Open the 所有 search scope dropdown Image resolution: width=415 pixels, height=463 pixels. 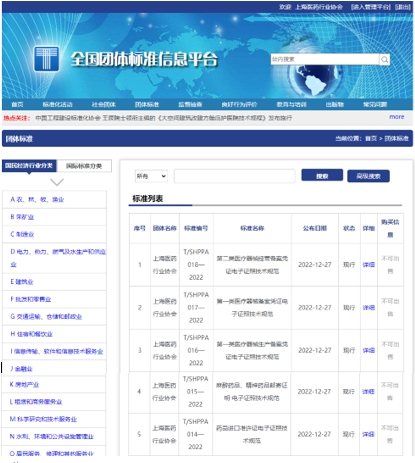click(x=151, y=176)
